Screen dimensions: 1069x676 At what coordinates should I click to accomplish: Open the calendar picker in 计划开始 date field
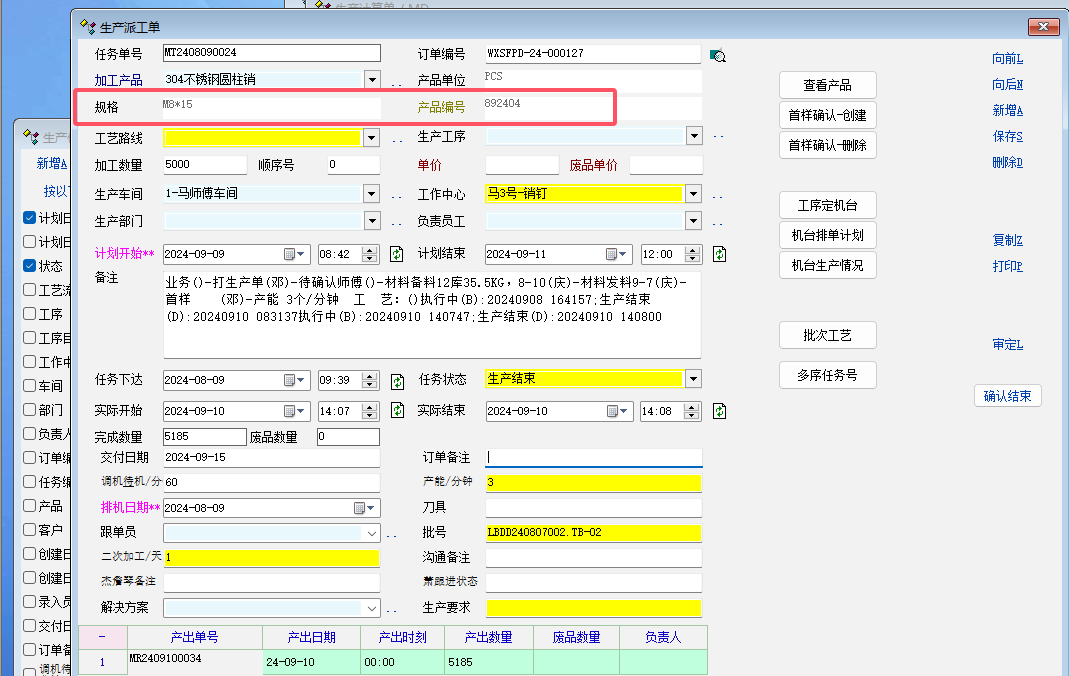[290, 254]
